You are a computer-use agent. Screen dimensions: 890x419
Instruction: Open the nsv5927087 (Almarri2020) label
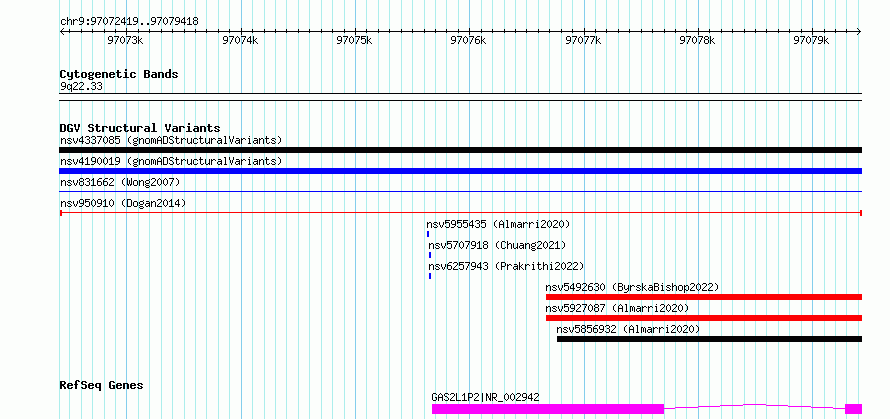point(617,308)
